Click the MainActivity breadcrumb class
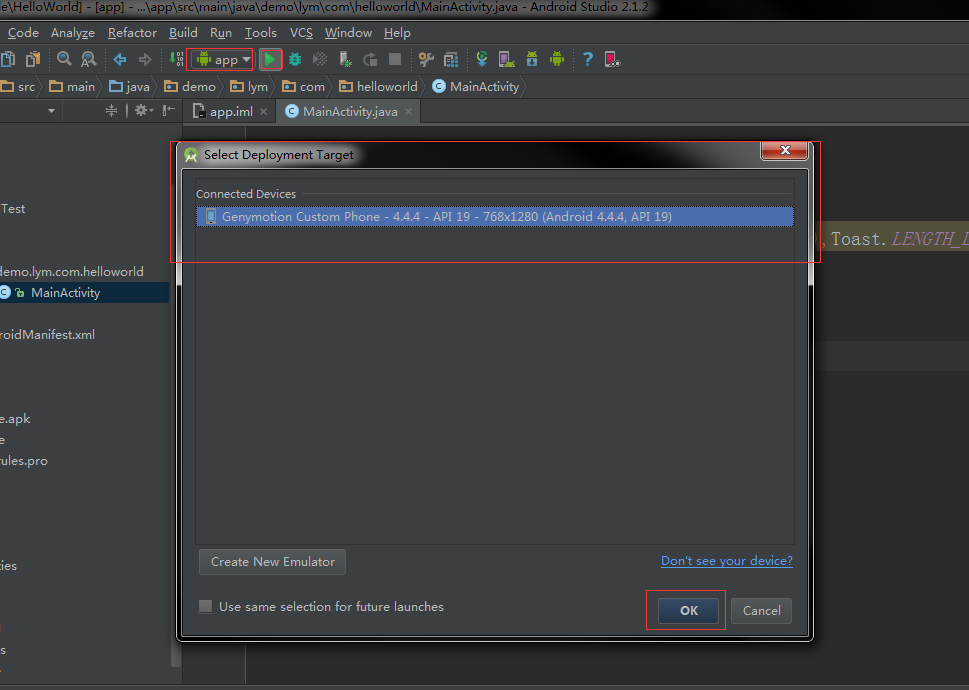The image size is (969, 690). pyautogui.click(x=476, y=86)
